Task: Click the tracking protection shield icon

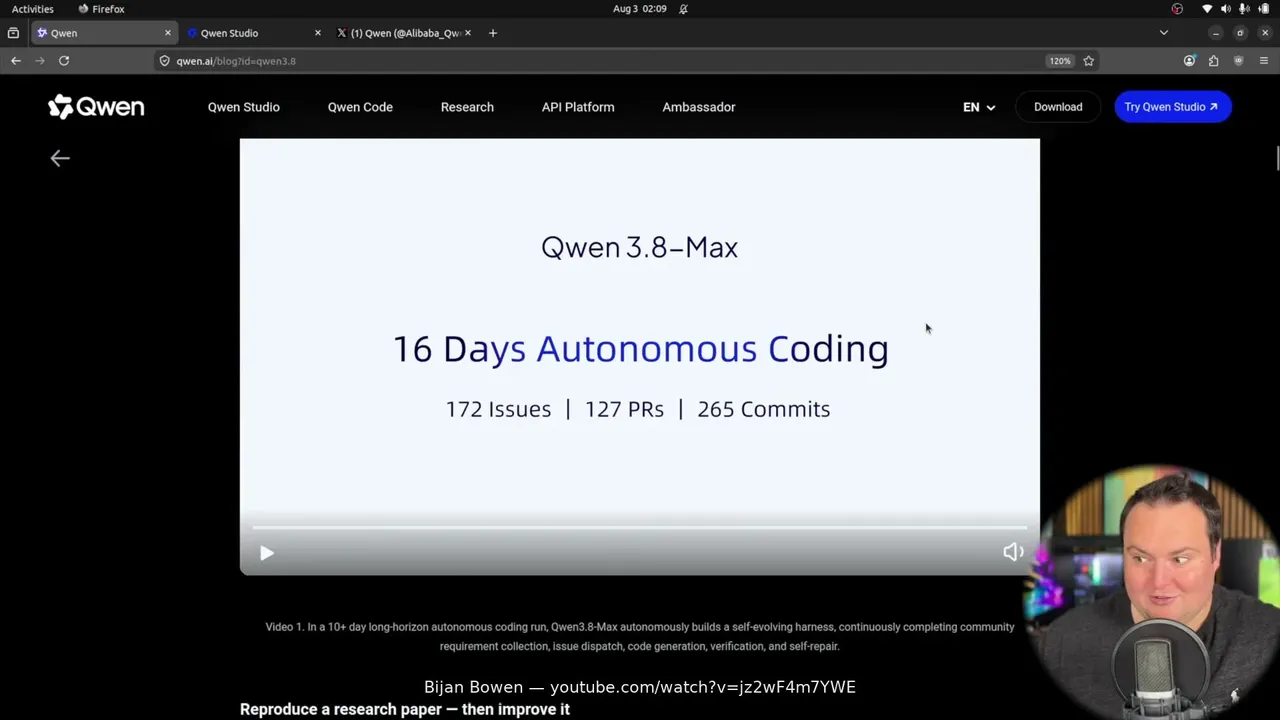Action: coord(165,61)
